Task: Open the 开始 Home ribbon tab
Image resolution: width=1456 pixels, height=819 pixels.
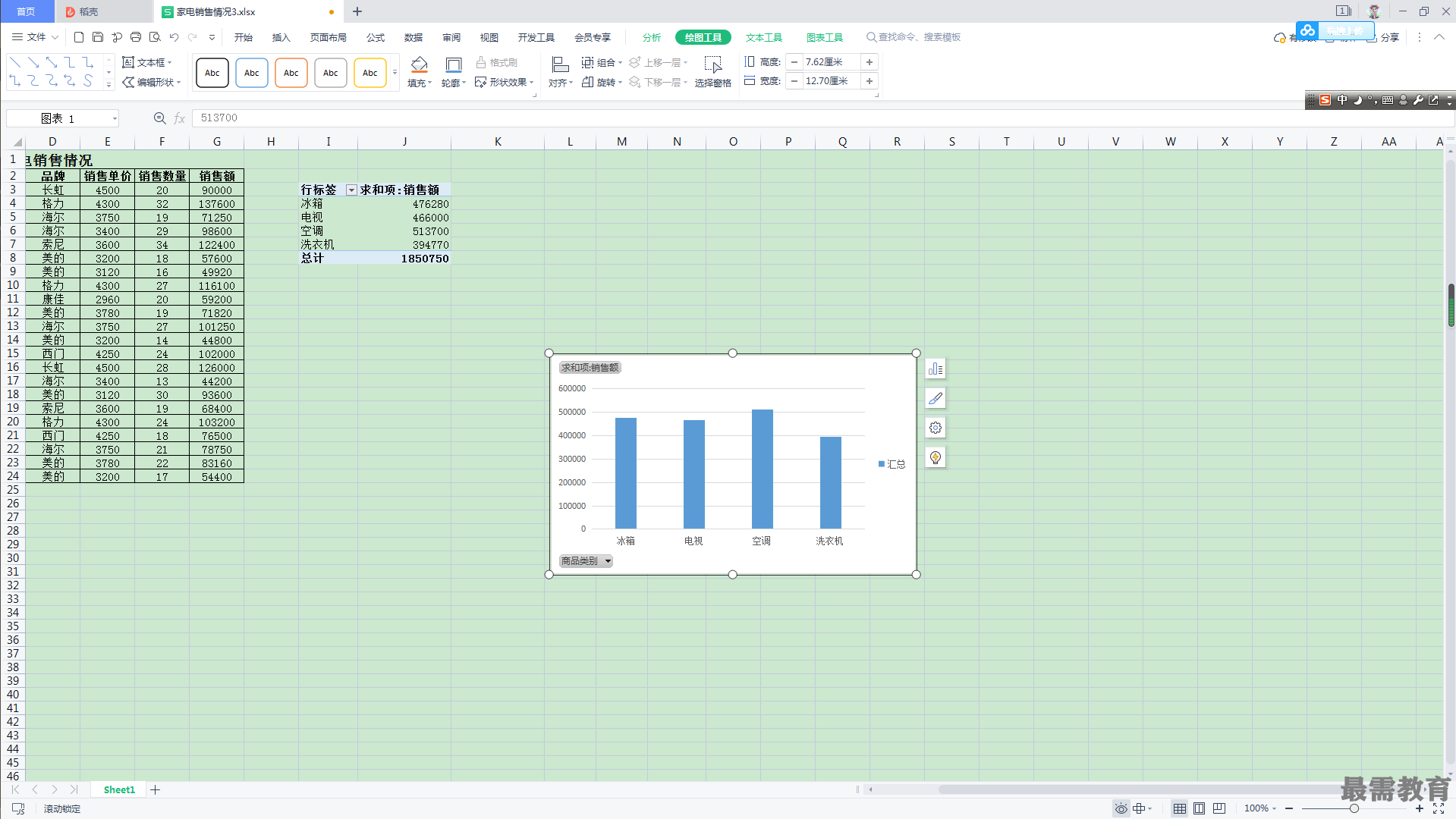Action: (244, 37)
